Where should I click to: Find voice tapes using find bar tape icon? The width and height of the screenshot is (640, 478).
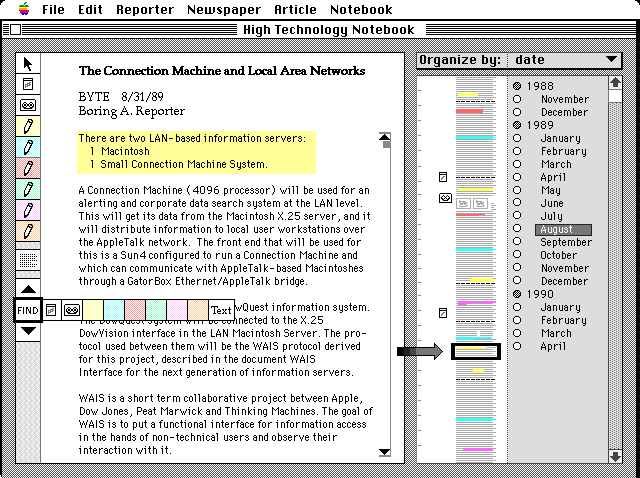[71, 310]
